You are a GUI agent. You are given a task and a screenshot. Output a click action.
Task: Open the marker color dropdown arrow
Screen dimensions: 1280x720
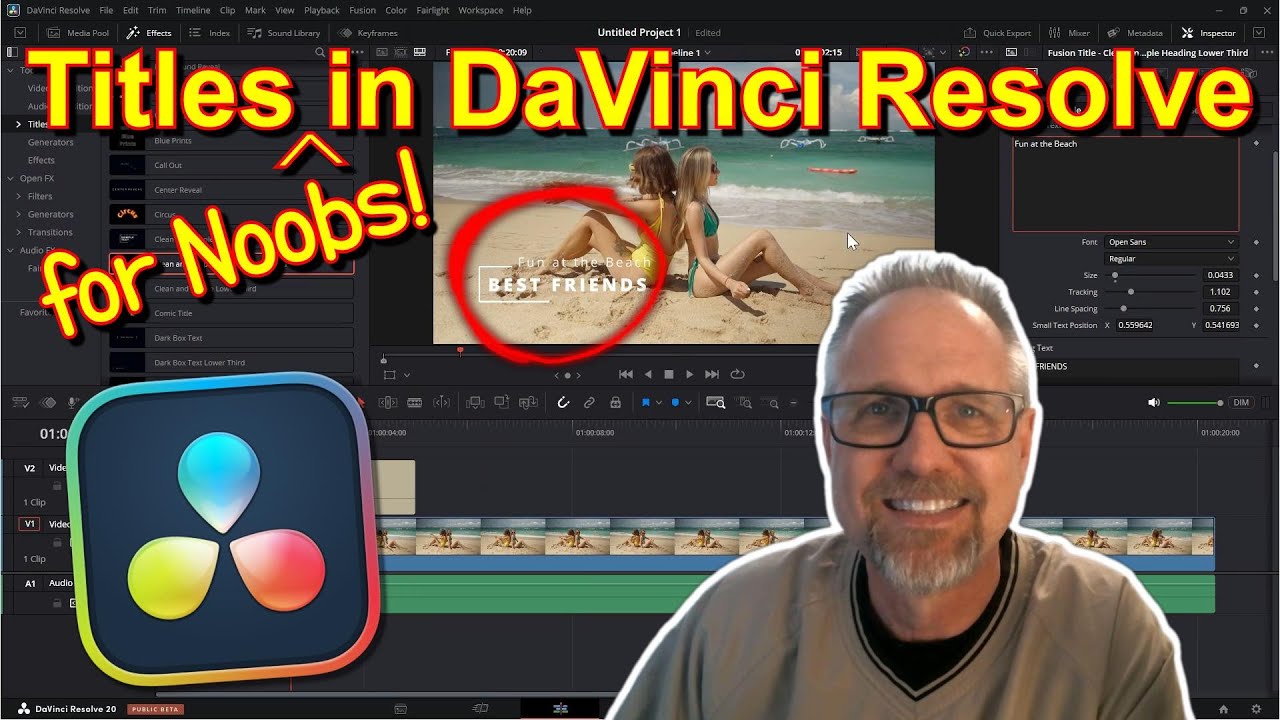pyautogui.click(x=688, y=403)
